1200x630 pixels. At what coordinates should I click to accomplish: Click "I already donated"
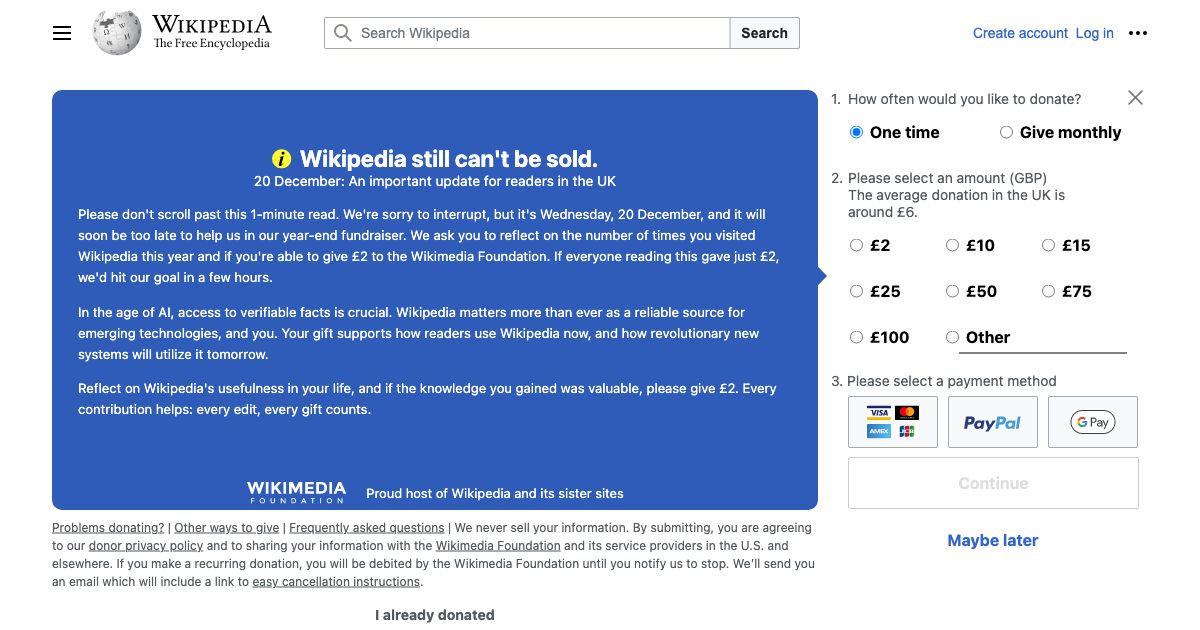[434, 615]
